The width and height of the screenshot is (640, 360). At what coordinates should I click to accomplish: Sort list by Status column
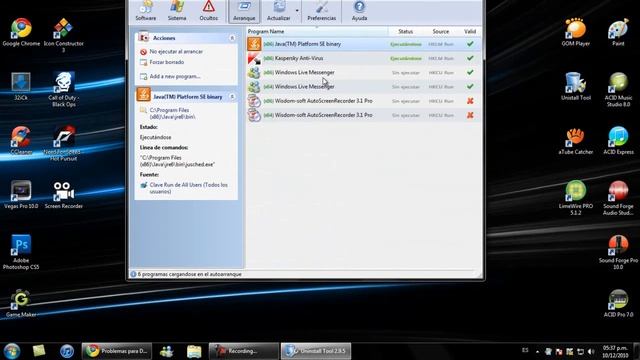pyautogui.click(x=405, y=31)
